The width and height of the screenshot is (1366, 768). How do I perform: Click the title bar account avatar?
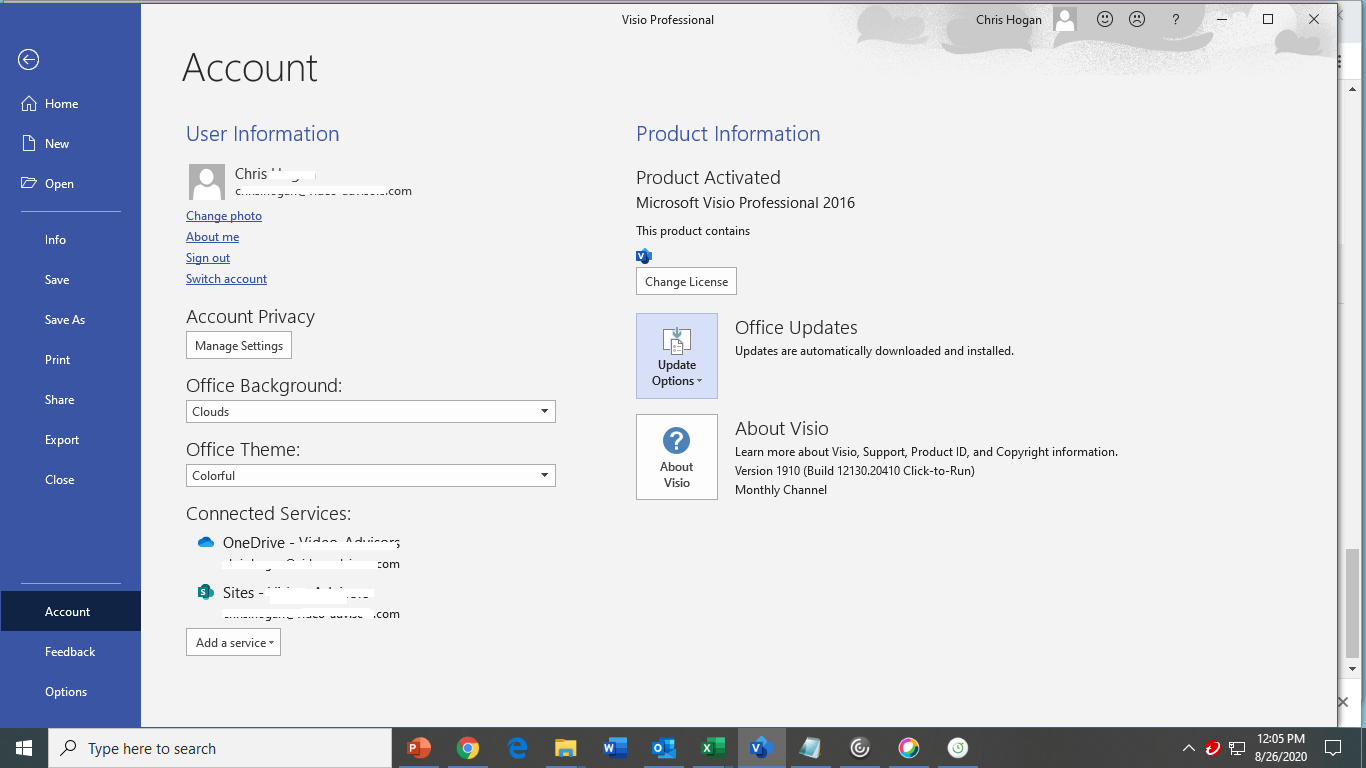pos(1066,19)
